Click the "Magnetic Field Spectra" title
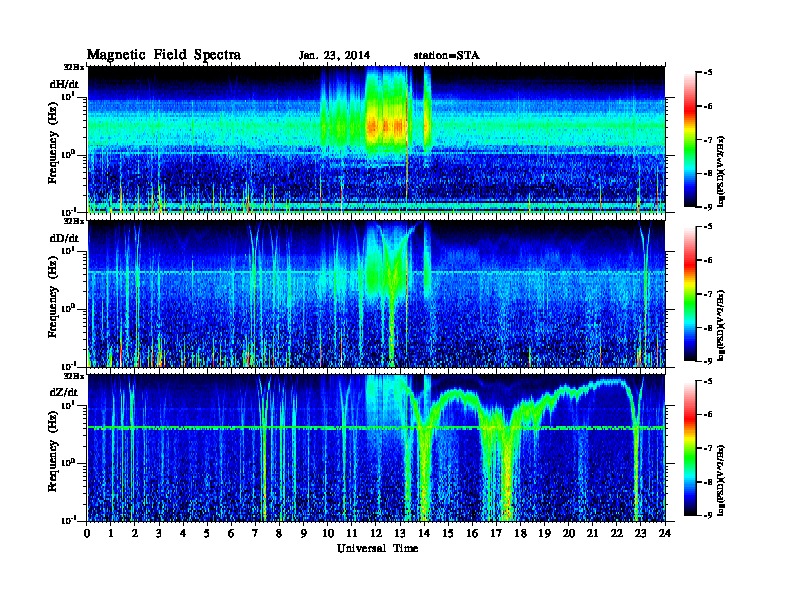Screen dimensions: 792x612 click(x=164, y=55)
